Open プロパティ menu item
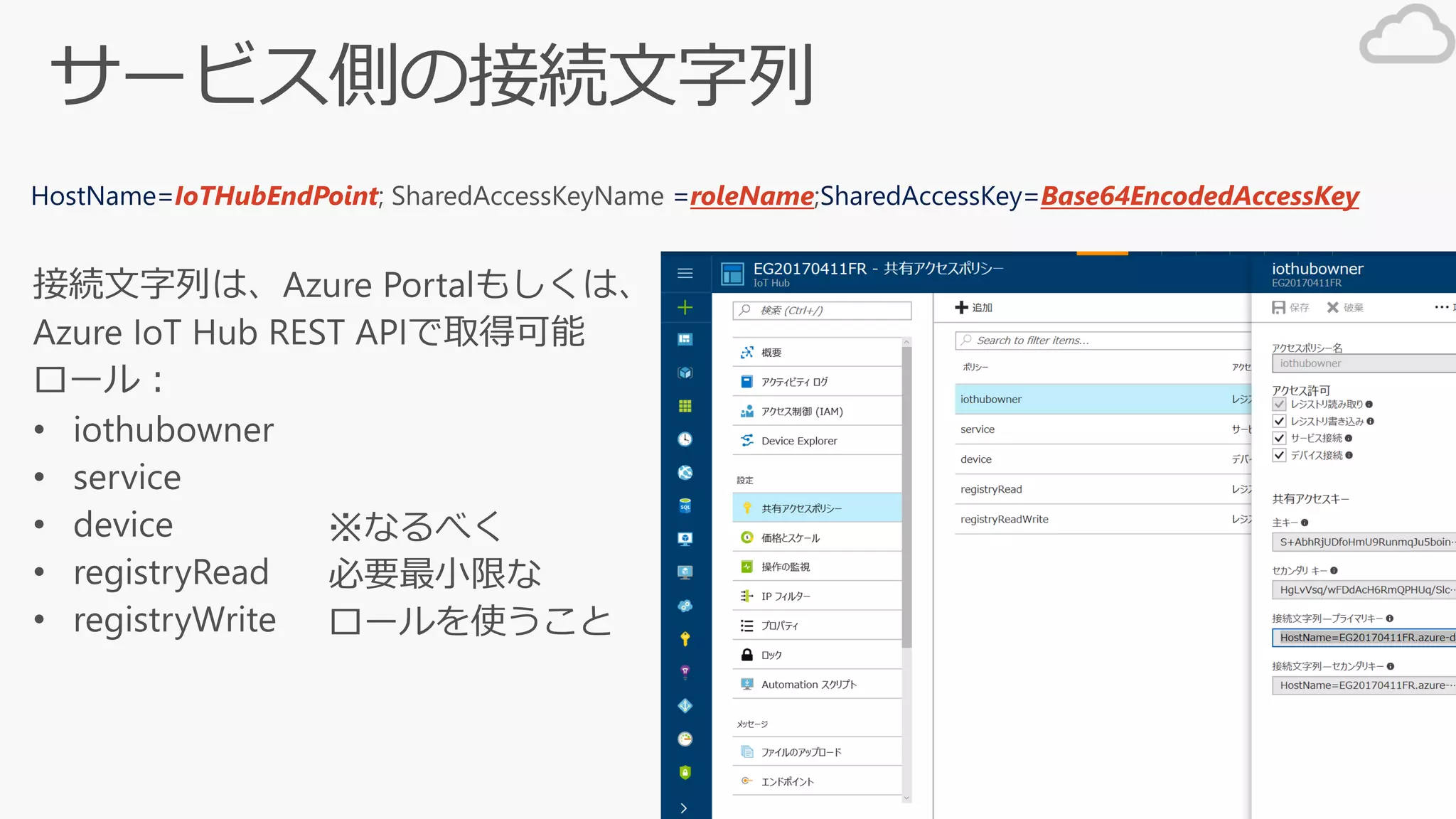Image resolution: width=1456 pixels, height=819 pixels. click(817, 626)
